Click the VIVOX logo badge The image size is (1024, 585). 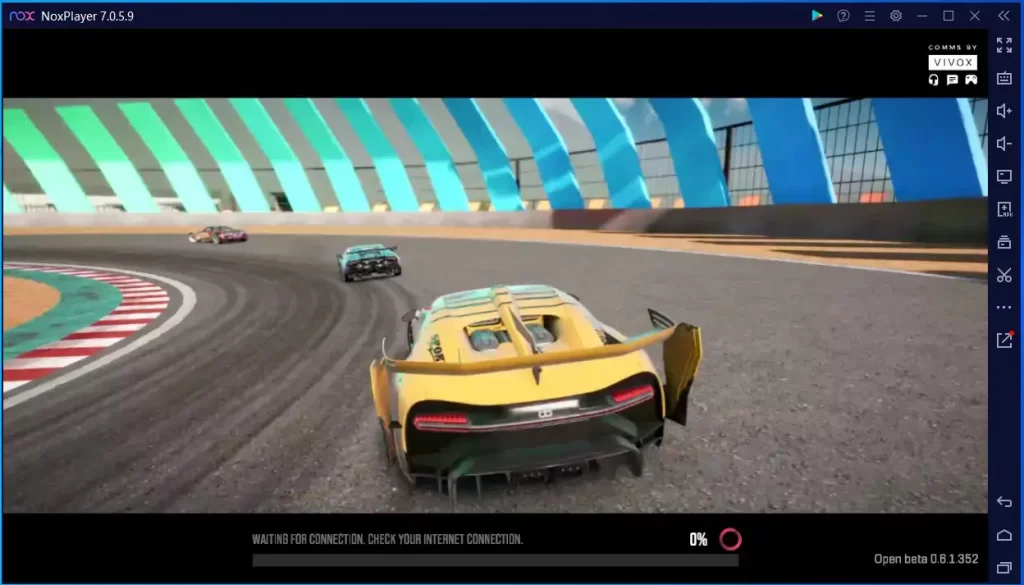[953, 63]
